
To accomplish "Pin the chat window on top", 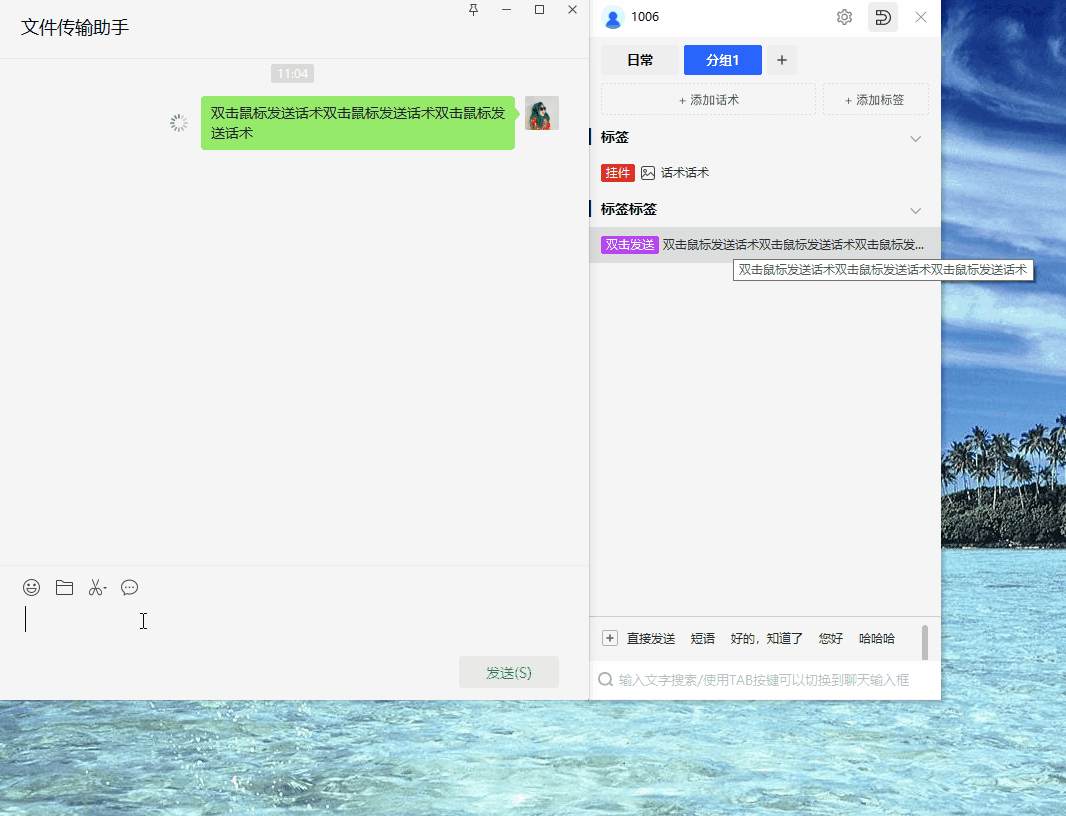I will 473,10.
